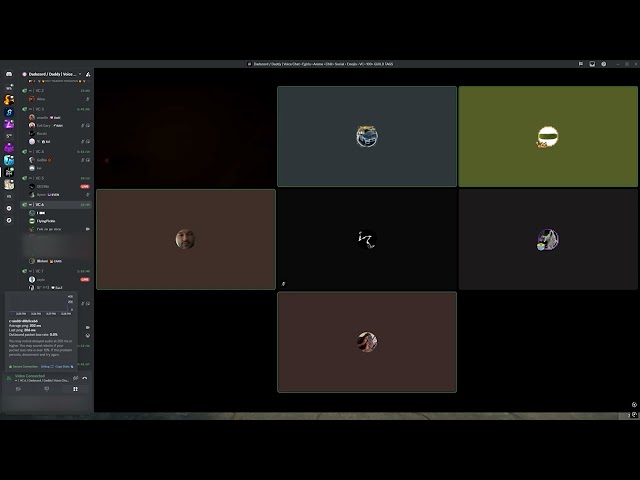Screen dimensions: 640x480
Task: Join the VC 7 voice channel
Action: click(x=56, y=271)
